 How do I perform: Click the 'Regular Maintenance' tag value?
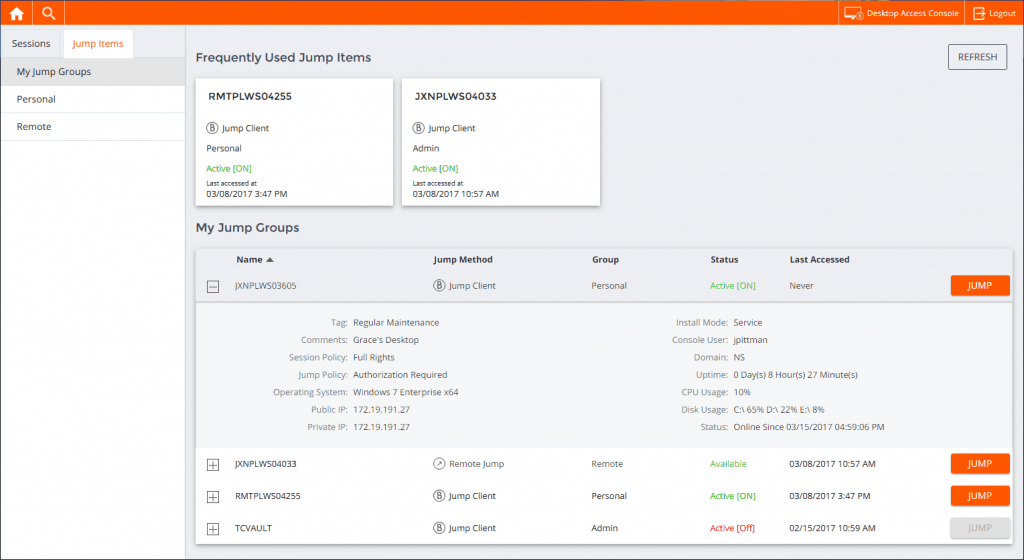[x=396, y=322]
